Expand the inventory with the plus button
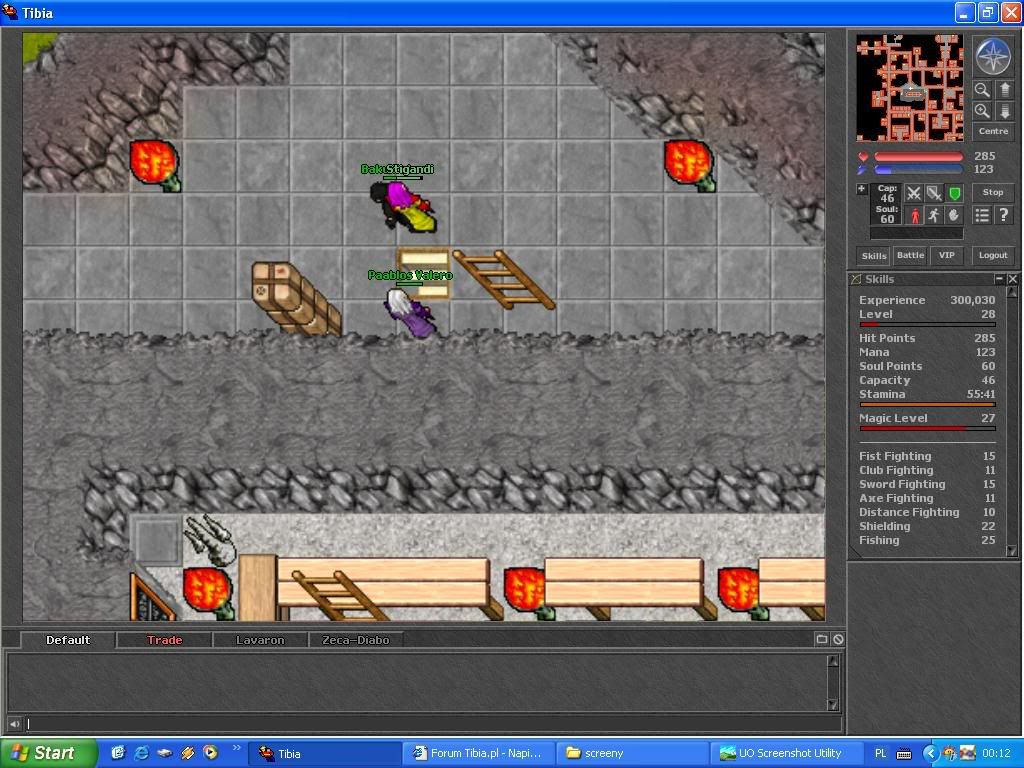1024x768 pixels. click(x=861, y=189)
